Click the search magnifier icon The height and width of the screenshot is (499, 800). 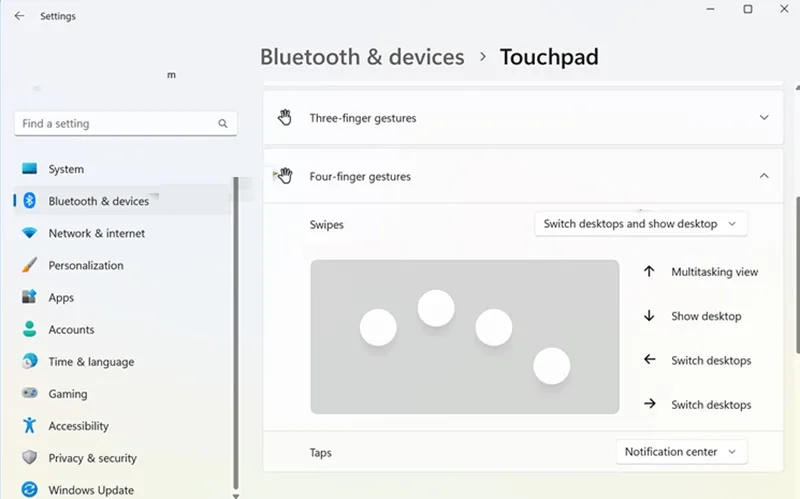(222, 123)
